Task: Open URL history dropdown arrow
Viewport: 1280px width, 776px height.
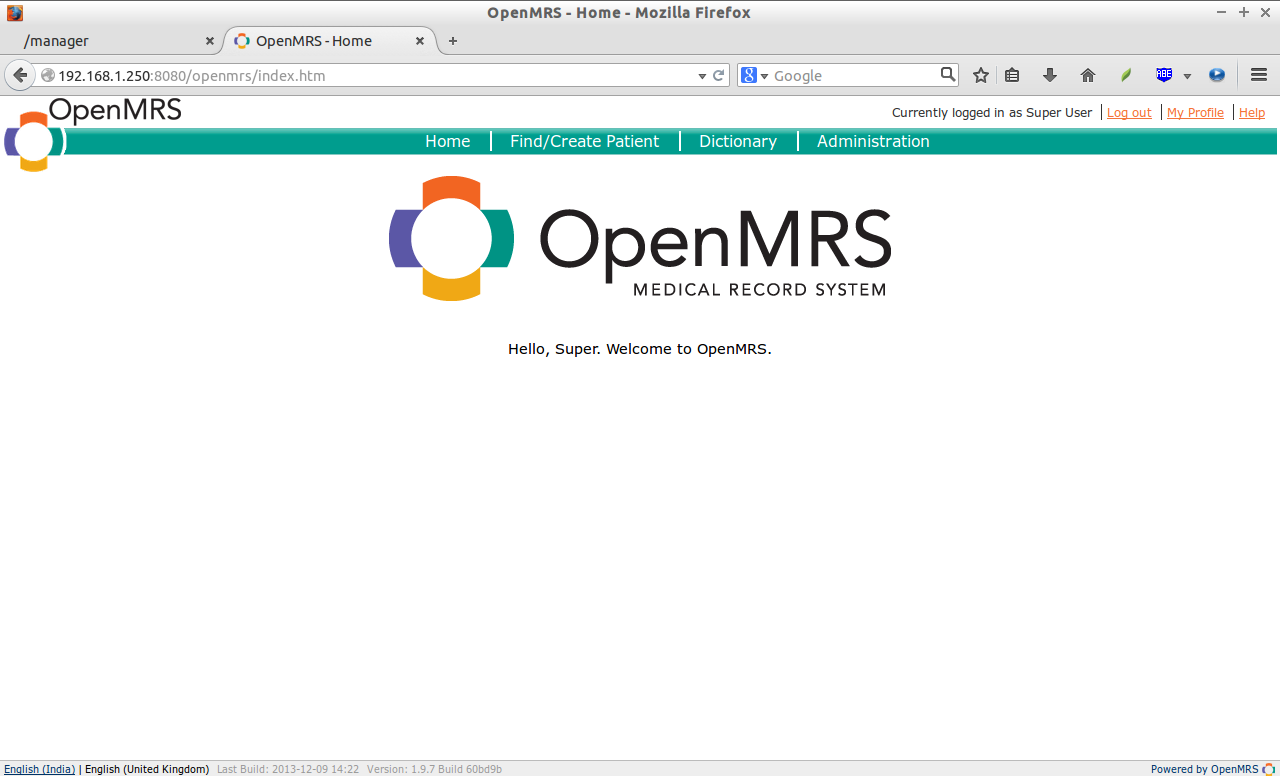Action: (702, 76)
